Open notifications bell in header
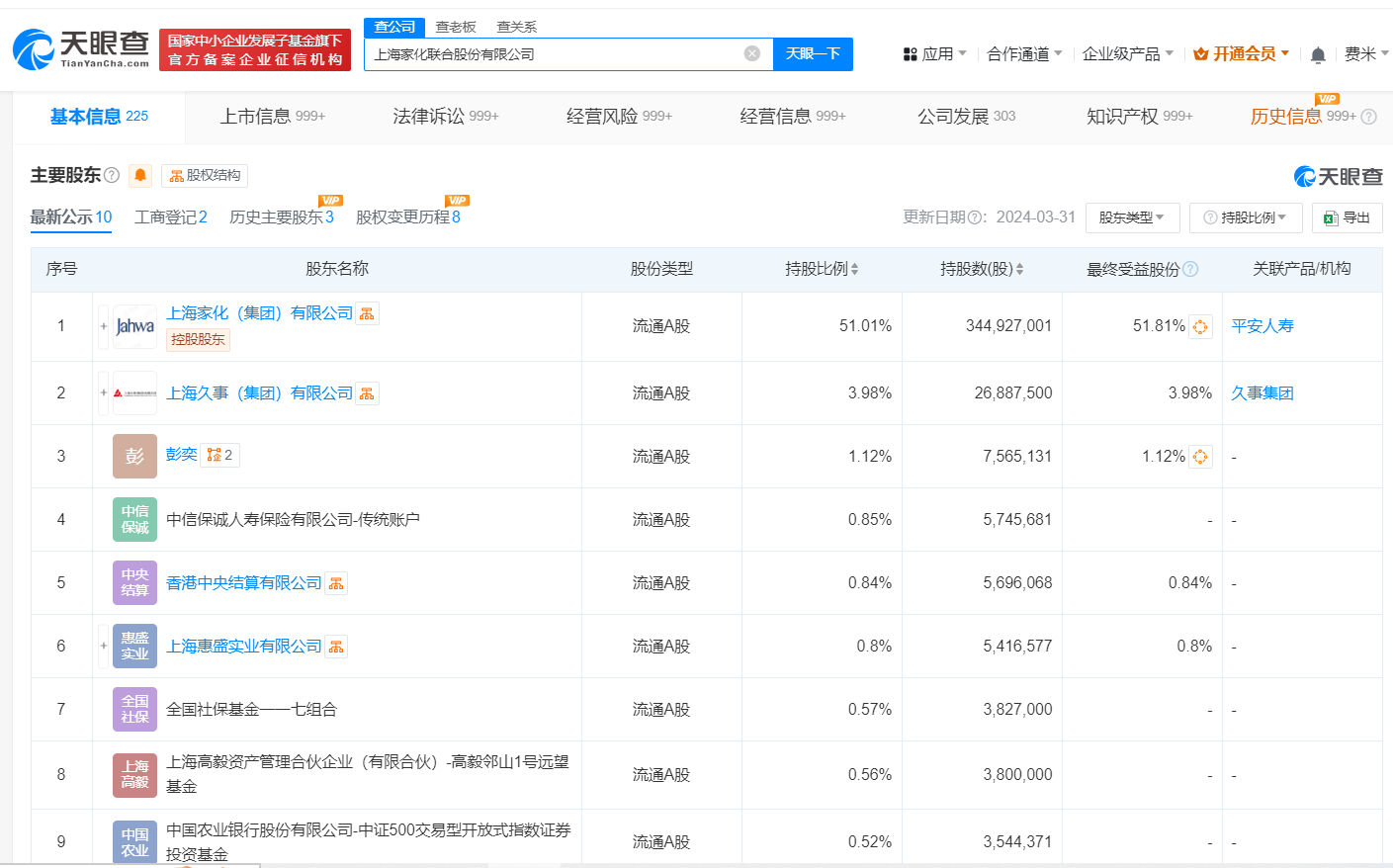Screen dimensions: 1393x868 (x=1317, y=55)
